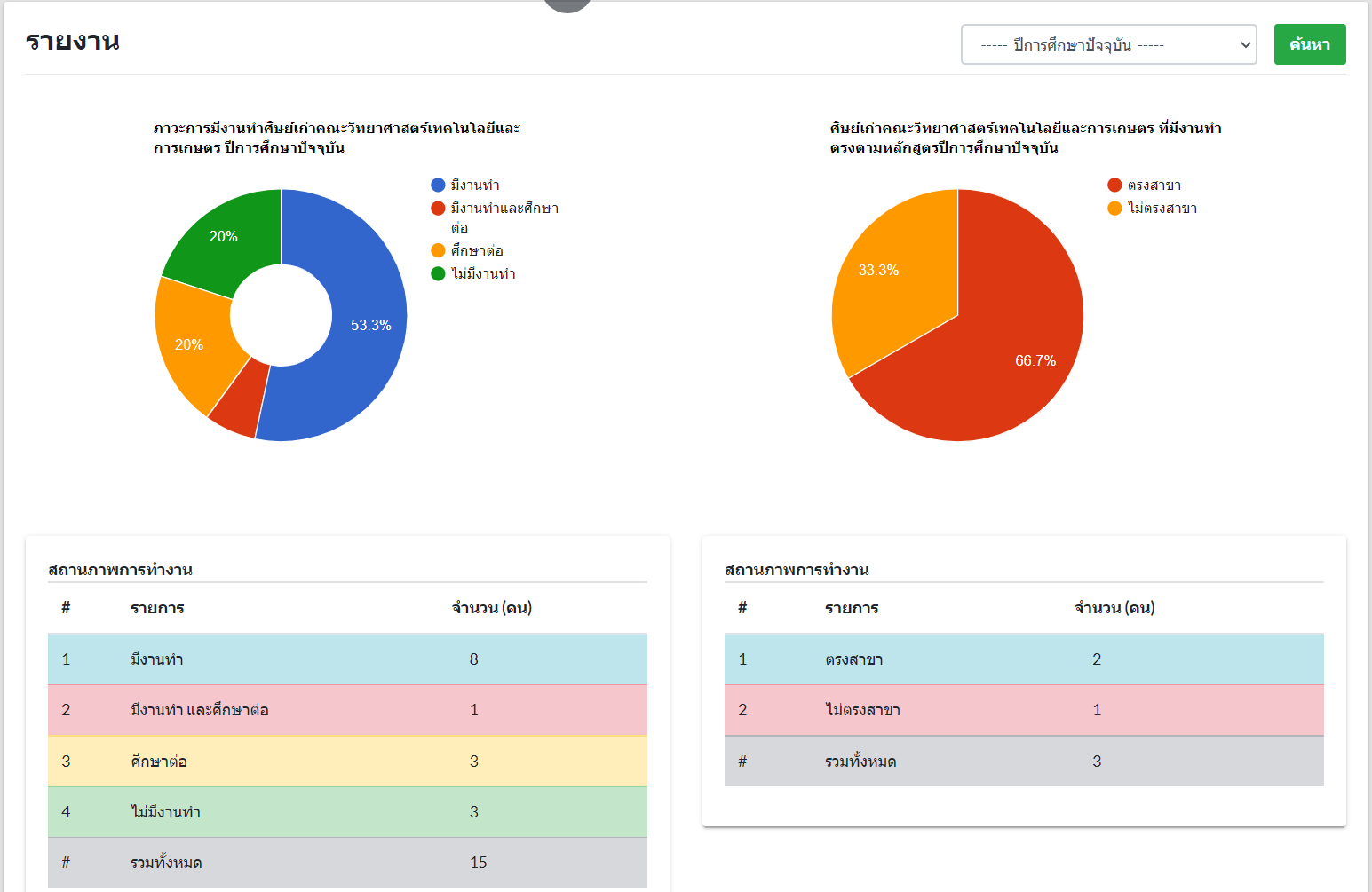The image size is (1372, 892).
Task: Click right table รายการ column header
Action: click(x=852, y=608)
